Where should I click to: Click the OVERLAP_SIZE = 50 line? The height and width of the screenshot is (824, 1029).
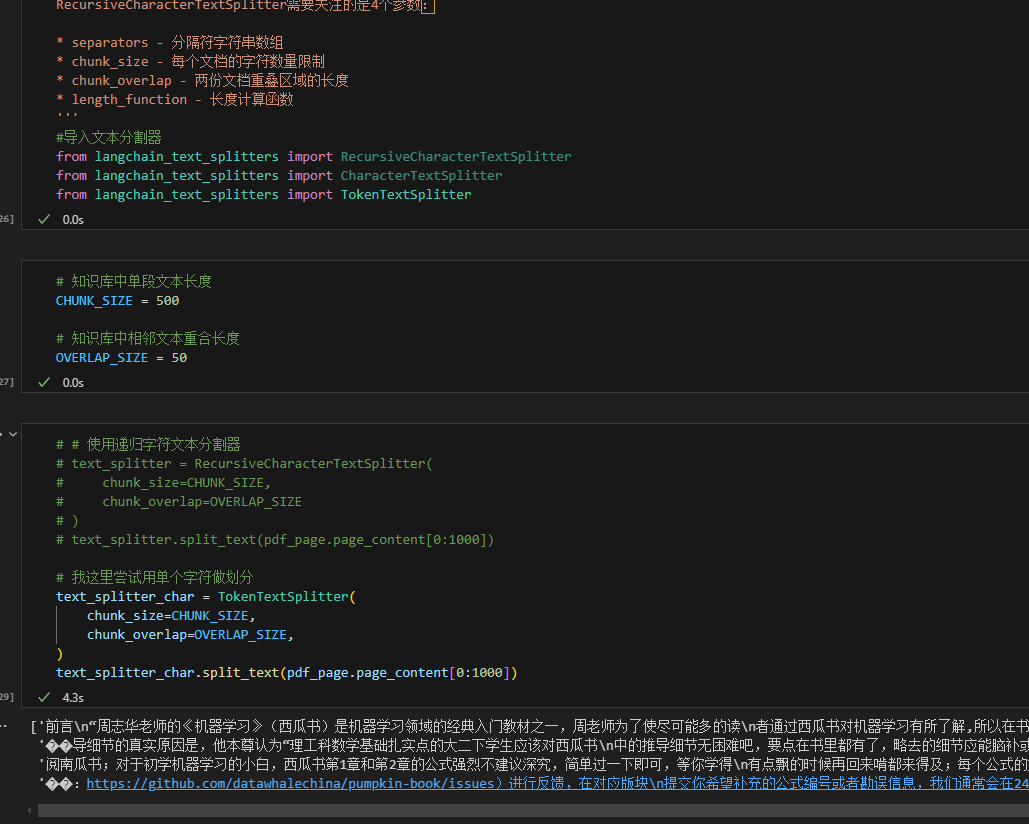coord(121,358)
